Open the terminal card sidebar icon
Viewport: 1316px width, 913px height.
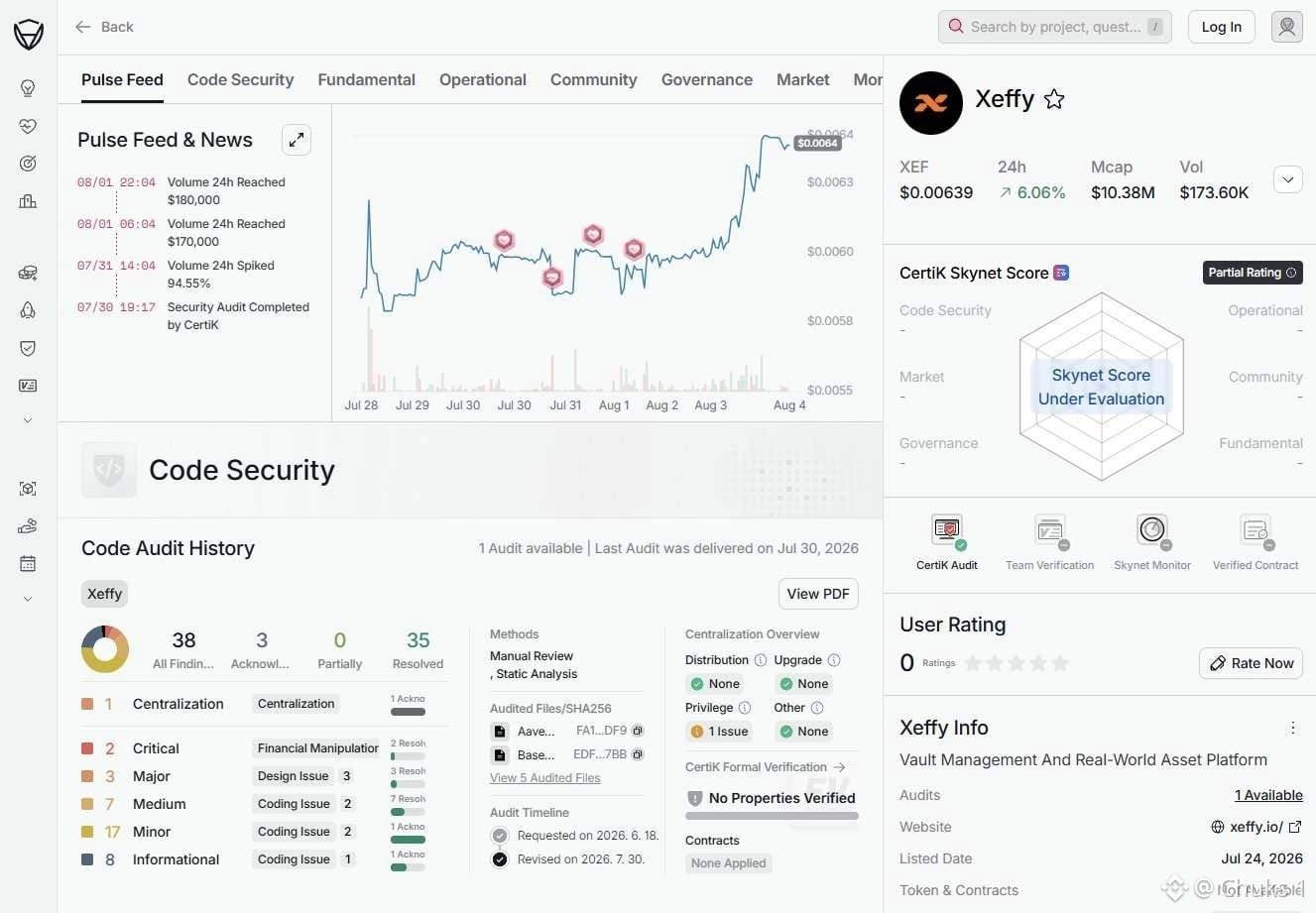point(28,386)
